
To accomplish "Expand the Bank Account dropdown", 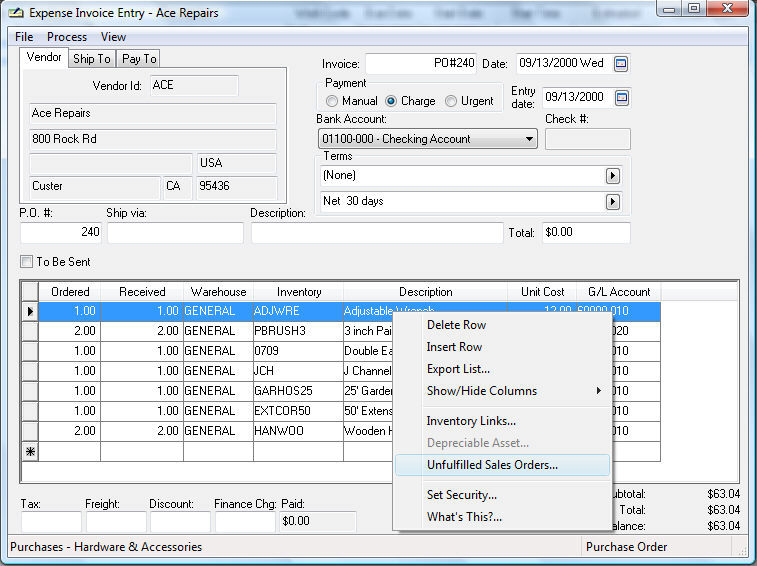I will click(x=529, y=139).
